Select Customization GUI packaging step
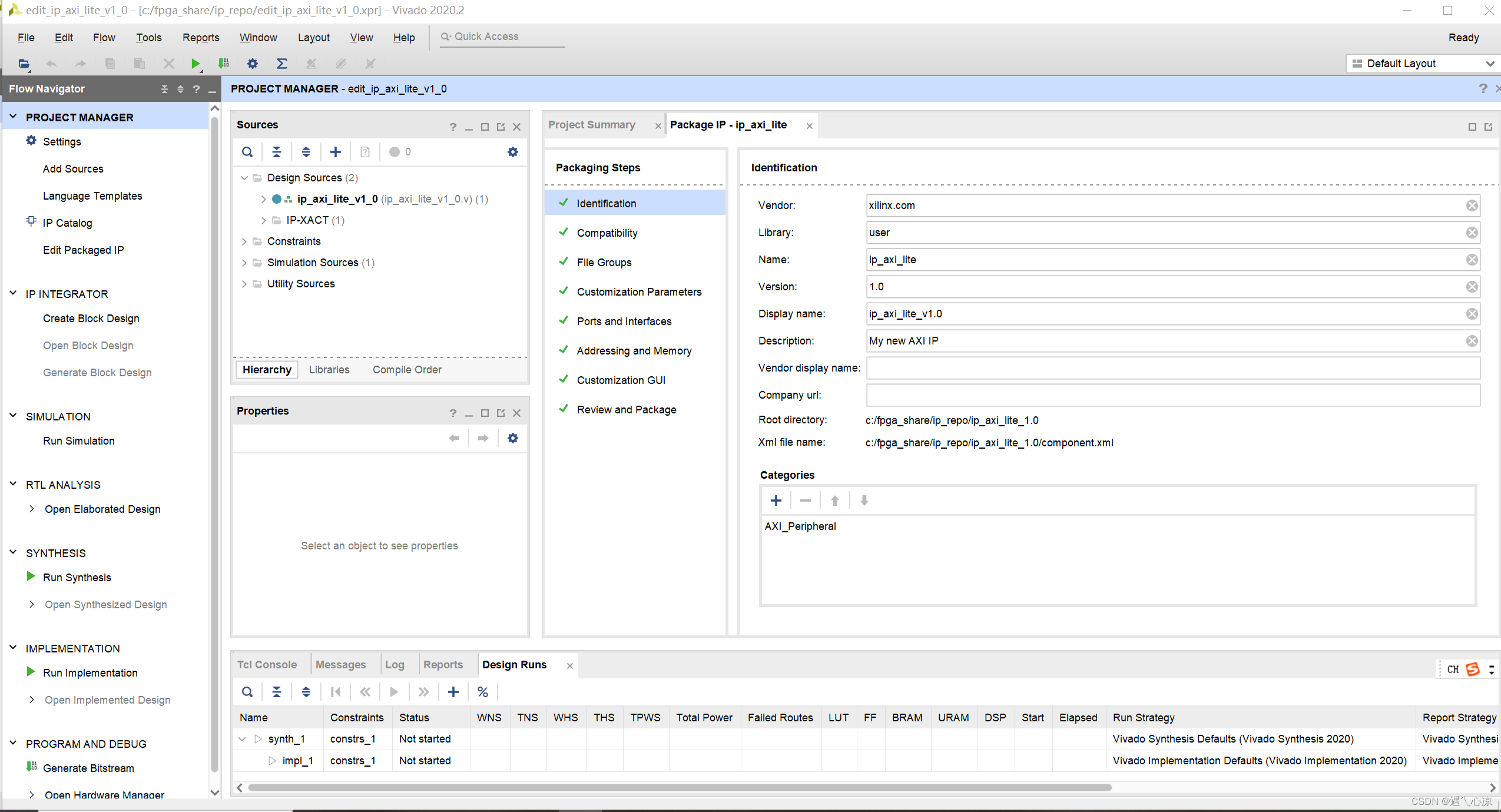Screen dimensions: 1501x812 tap(635, 380)
